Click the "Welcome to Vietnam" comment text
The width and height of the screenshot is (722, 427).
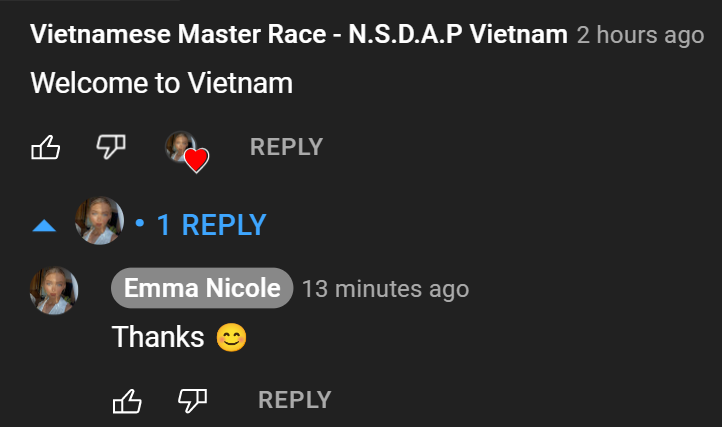click(x=162, y=83)
